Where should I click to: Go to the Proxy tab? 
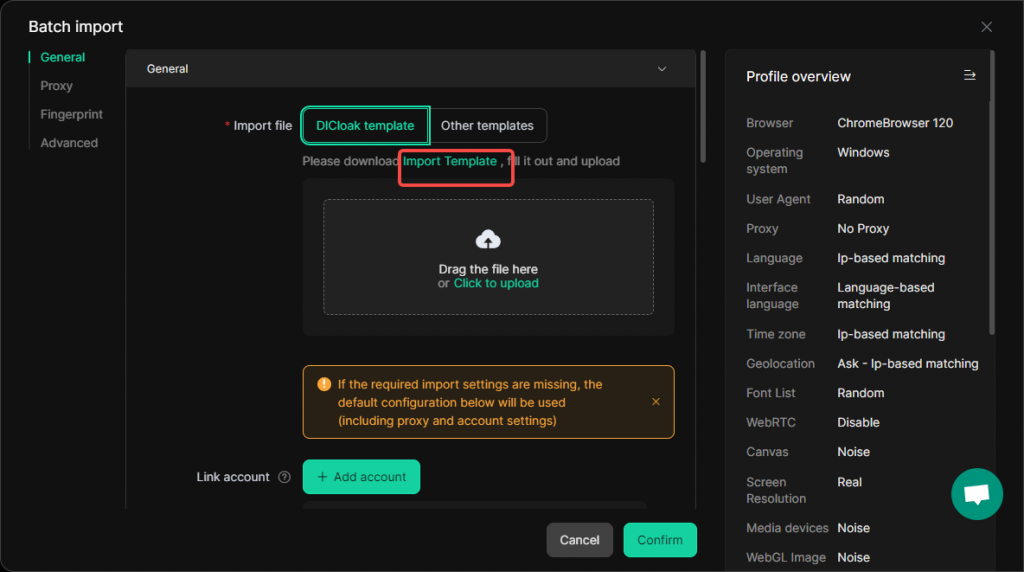[x=56, y=86]
